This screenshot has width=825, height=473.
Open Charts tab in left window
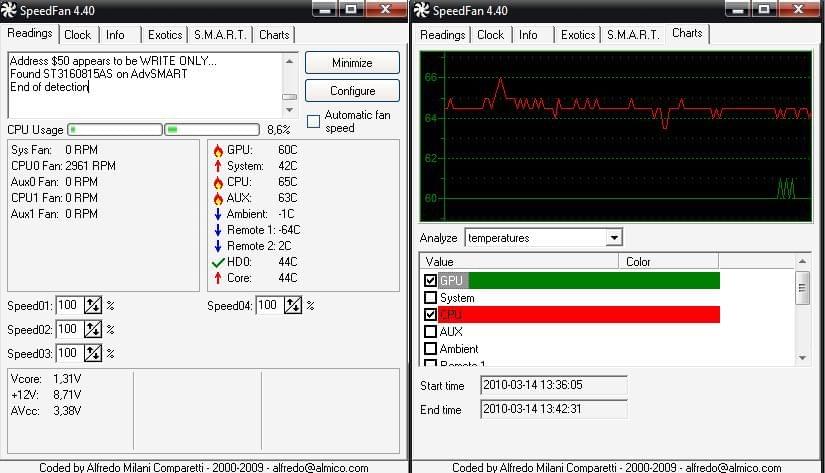coord(274,35)
